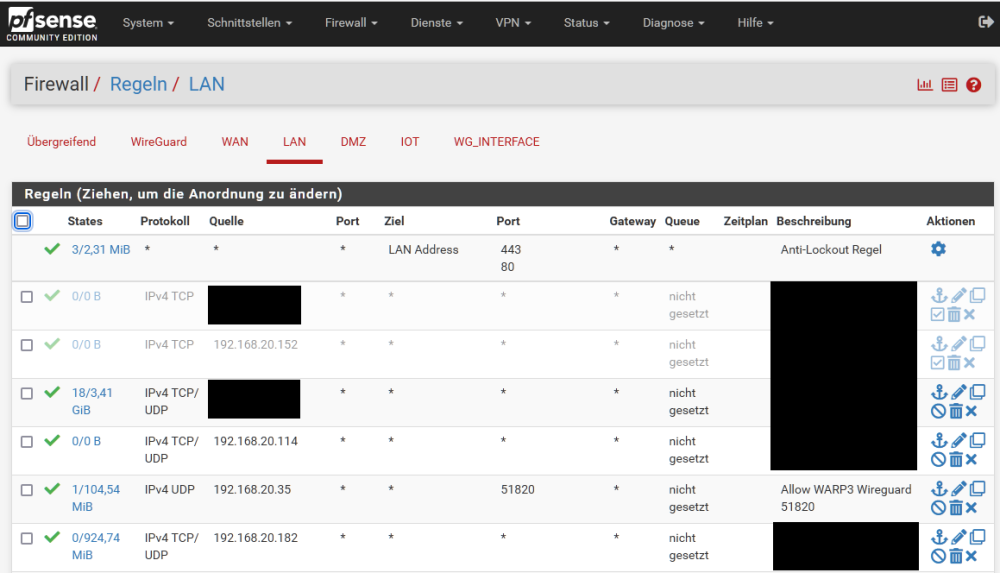Expand the System dropdown menu
This screenshot has width=1000, height=573.
(x=148, y=22)
